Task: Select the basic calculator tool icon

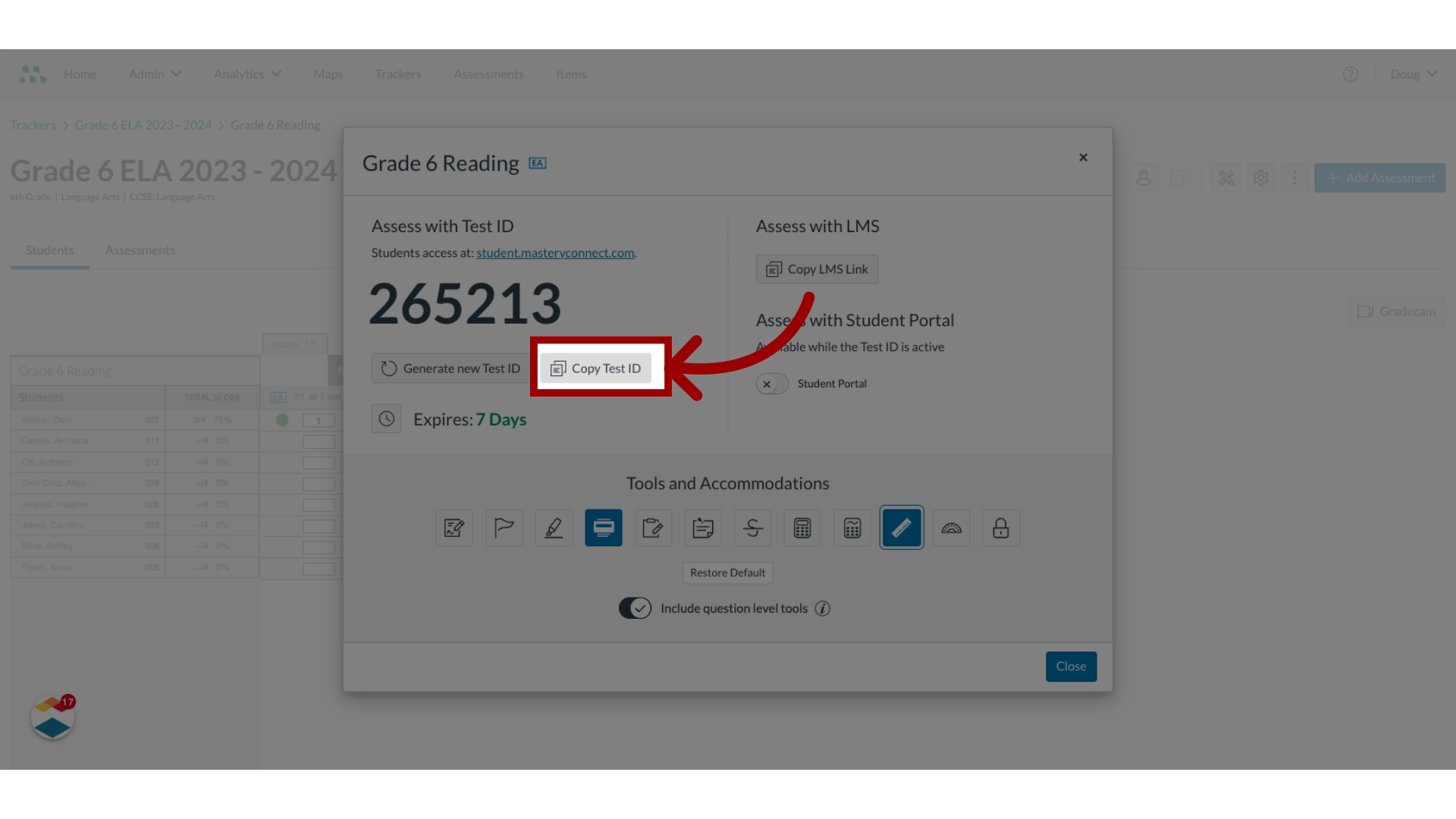Action: [x=802, y=527]
